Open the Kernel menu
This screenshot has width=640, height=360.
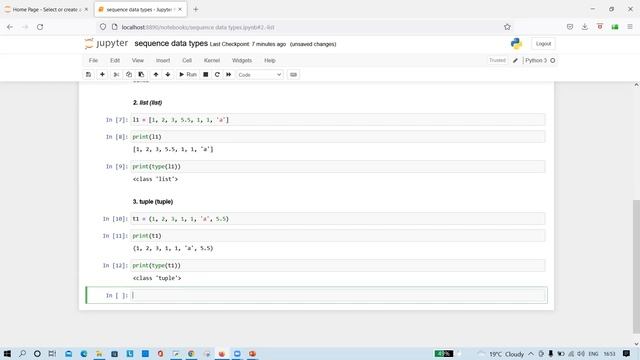coord(212,60)
